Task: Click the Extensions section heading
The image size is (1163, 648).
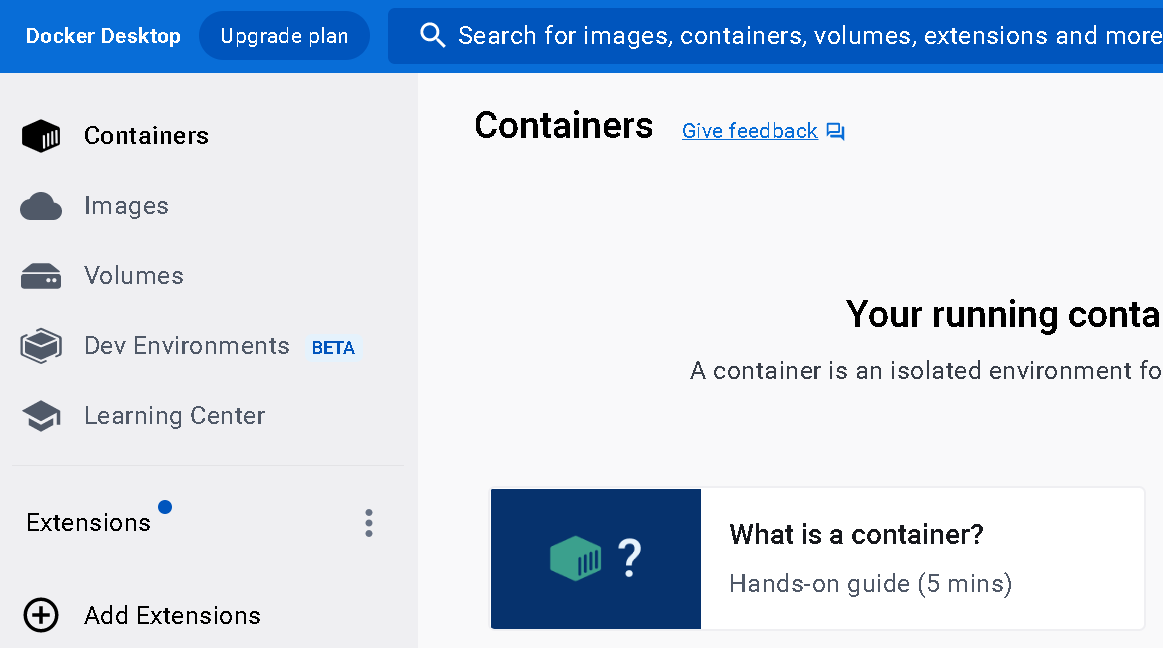Action: (x=88, y=523)
